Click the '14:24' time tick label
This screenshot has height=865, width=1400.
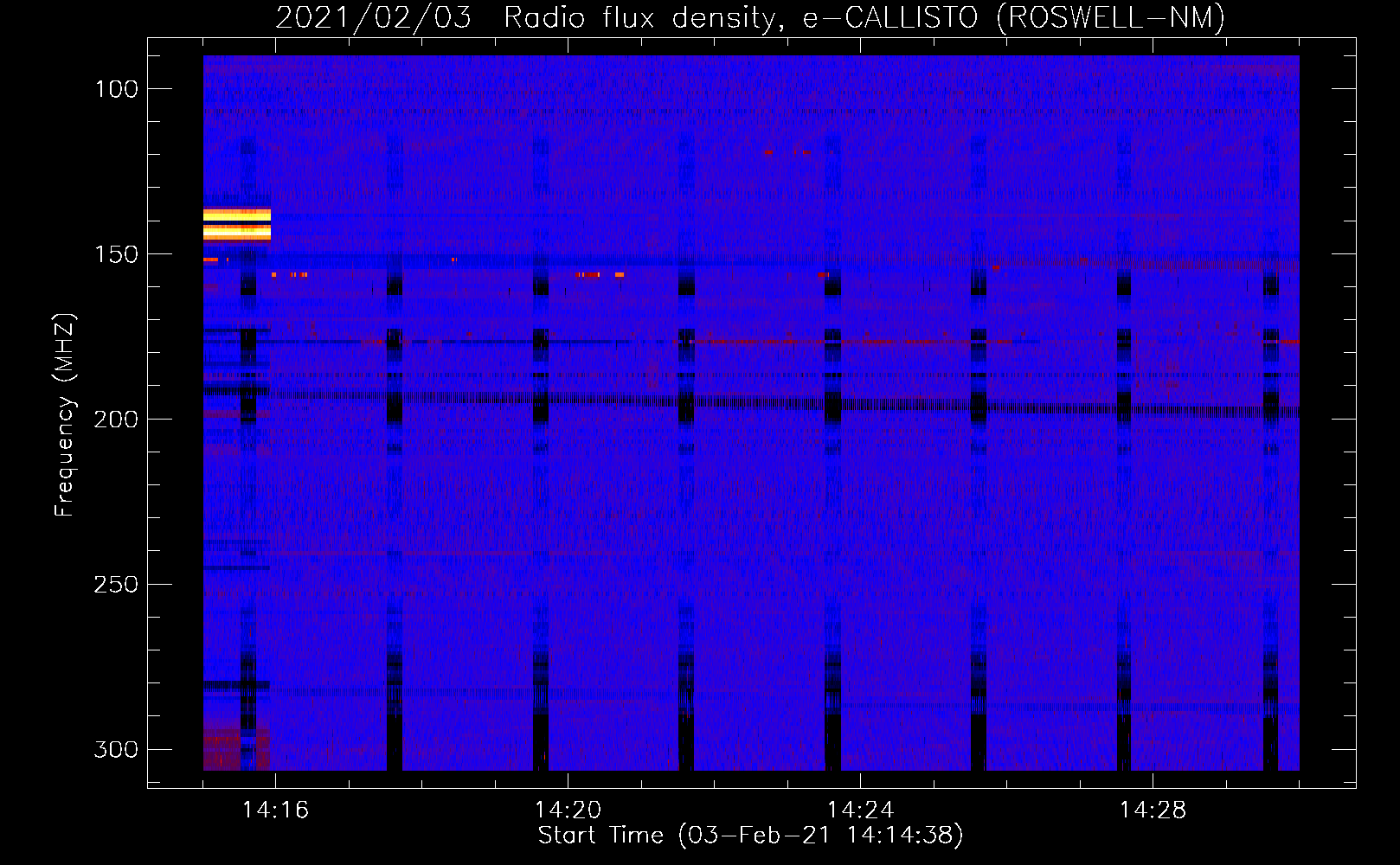tap(860, 811)
